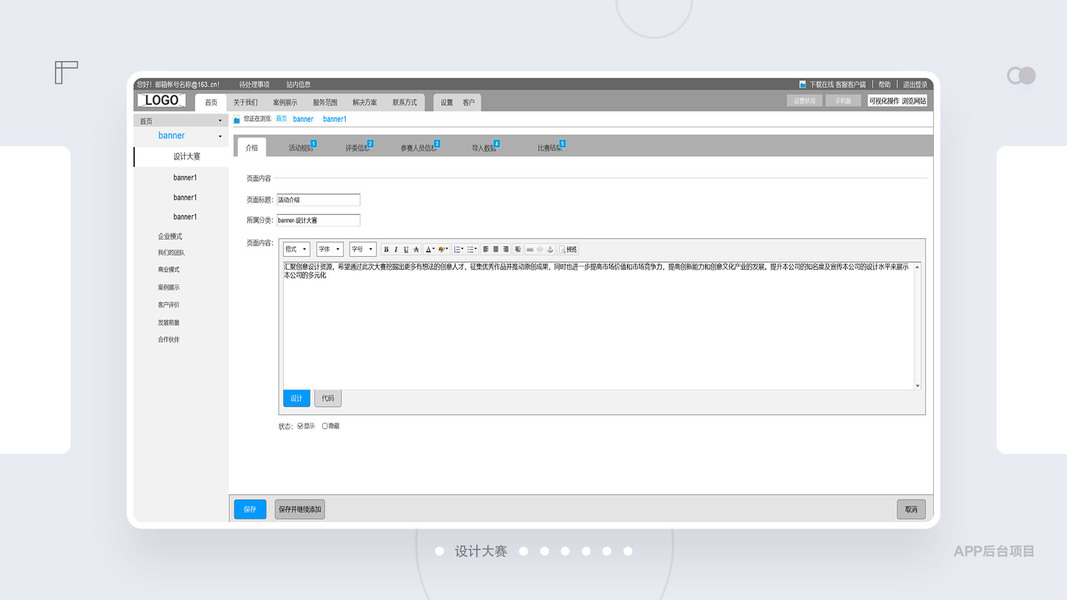Toggle underline formatting in the editor

click(406, 250)
